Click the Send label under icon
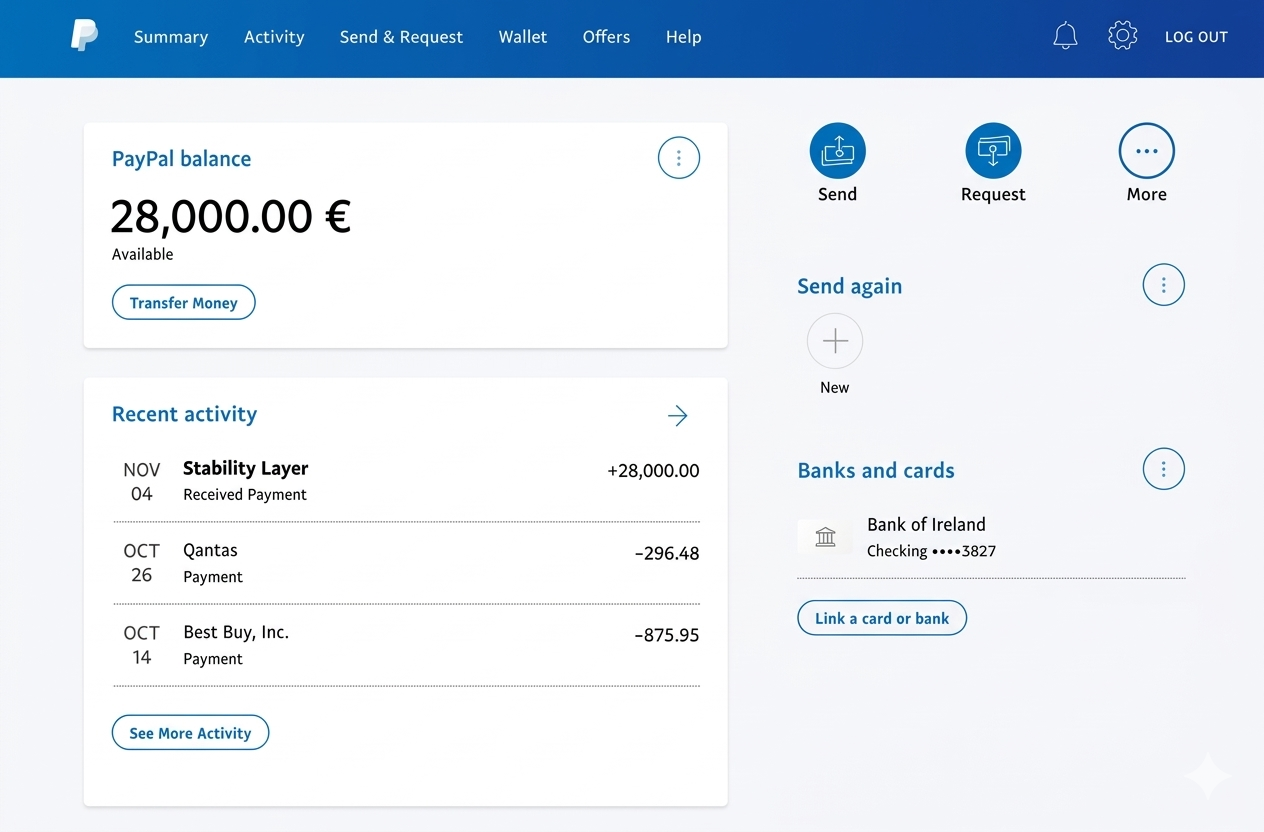Image resolution: width=1264 pixels, height=832 pixels. coord(837,194)
